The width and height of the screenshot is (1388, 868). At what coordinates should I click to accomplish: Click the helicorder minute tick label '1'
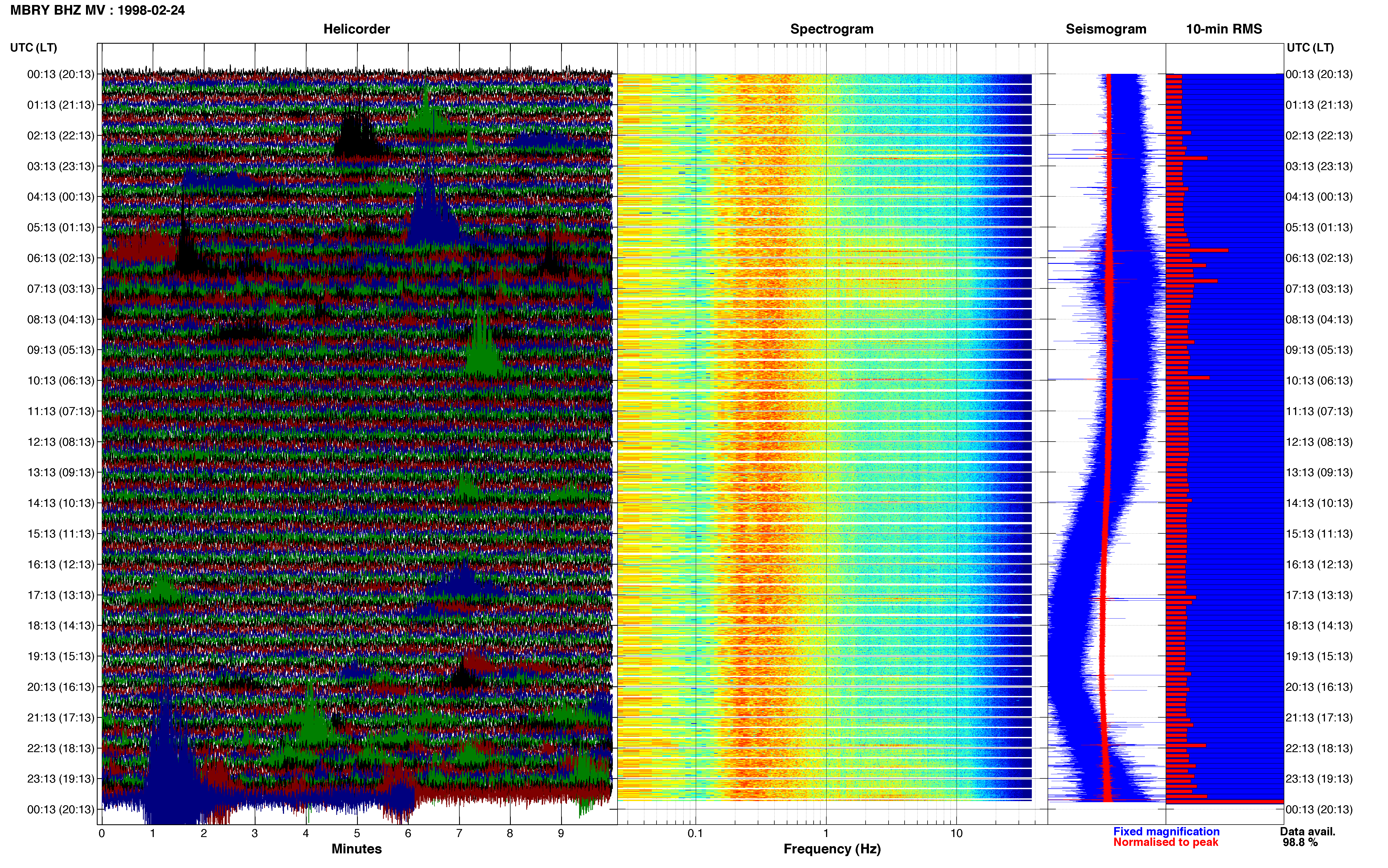coord(153,833)
